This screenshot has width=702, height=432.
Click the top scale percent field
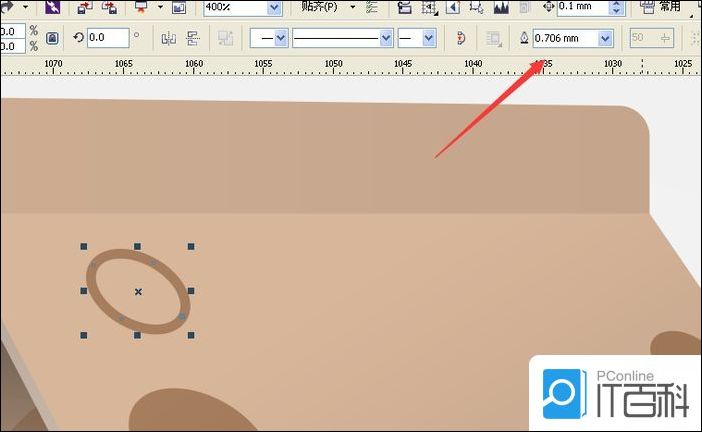click(12, 31)
